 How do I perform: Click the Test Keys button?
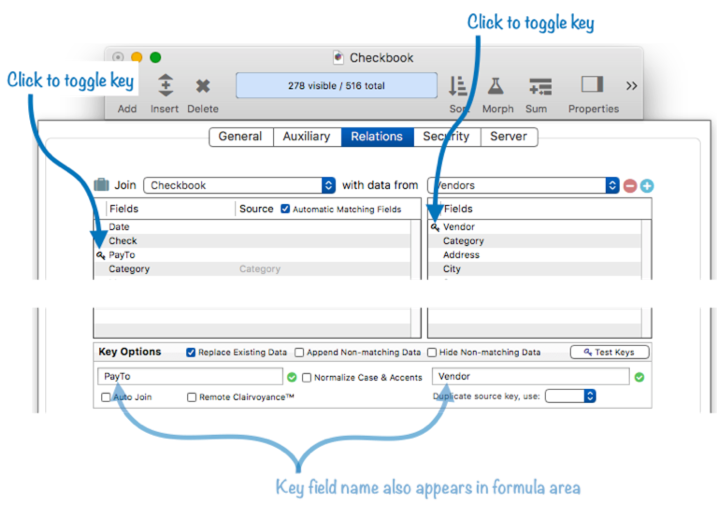(609, 352)
